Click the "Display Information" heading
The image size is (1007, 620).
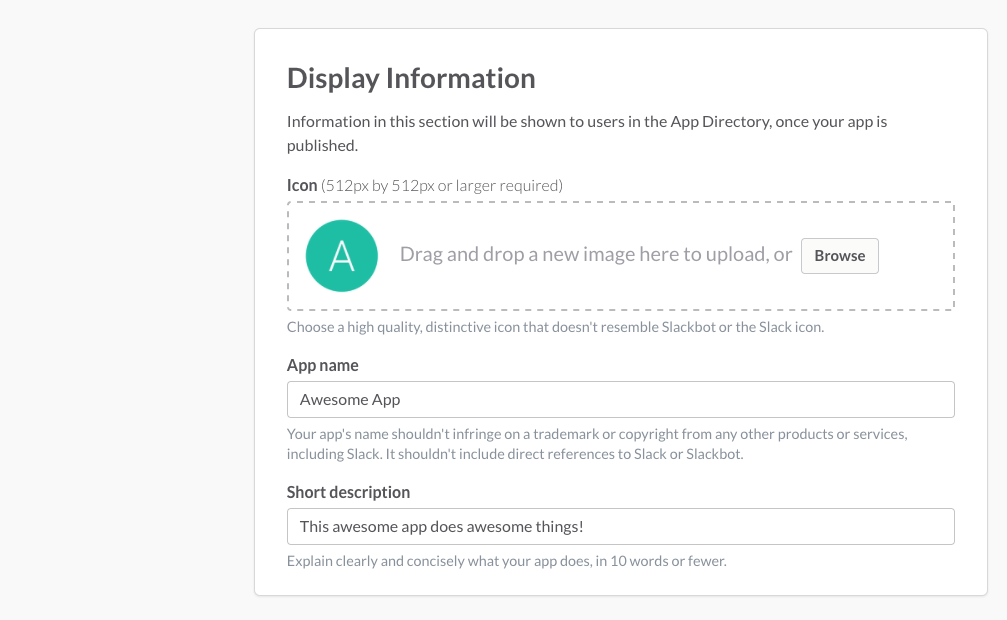click(x=411, y=78)
